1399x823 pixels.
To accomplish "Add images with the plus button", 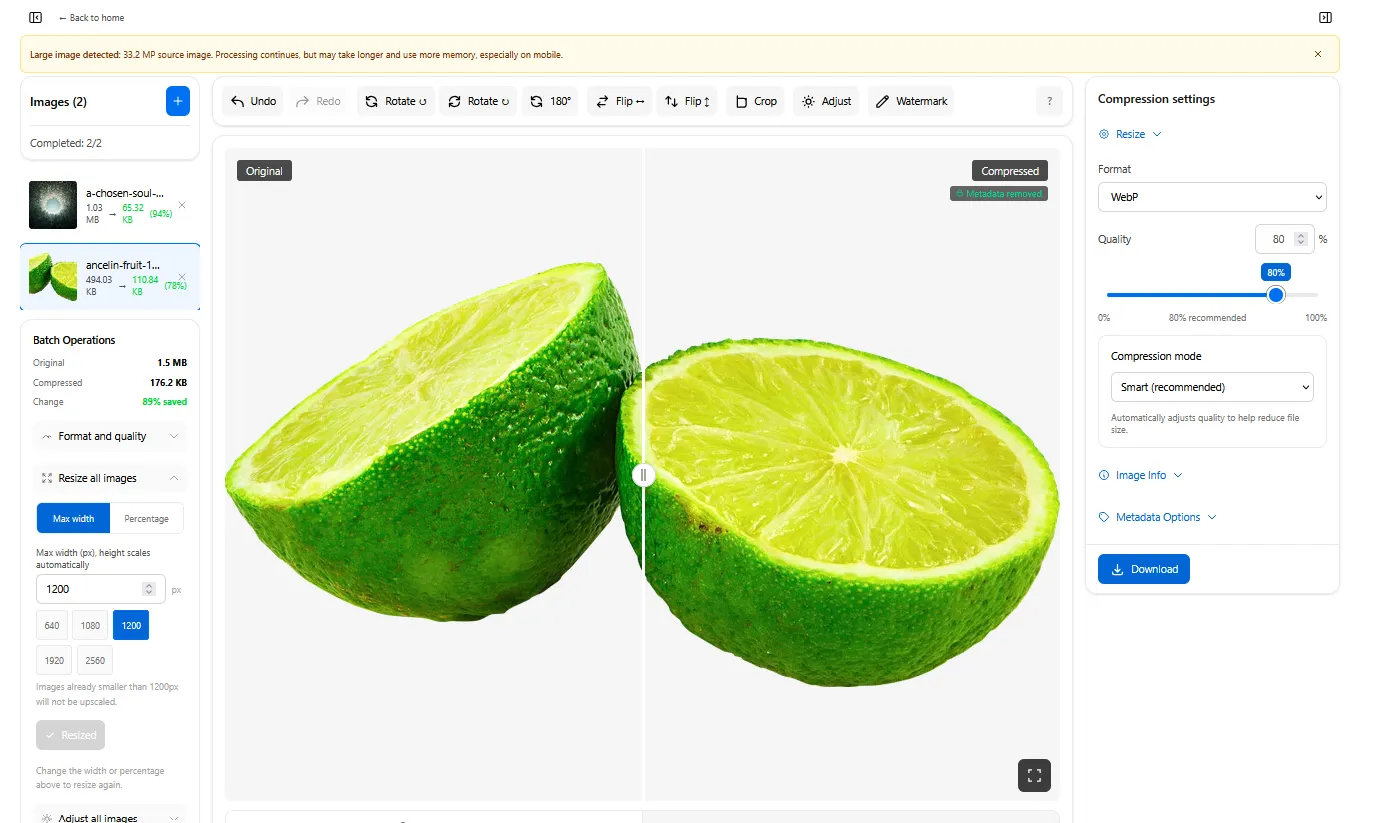I will pos(177,101).
